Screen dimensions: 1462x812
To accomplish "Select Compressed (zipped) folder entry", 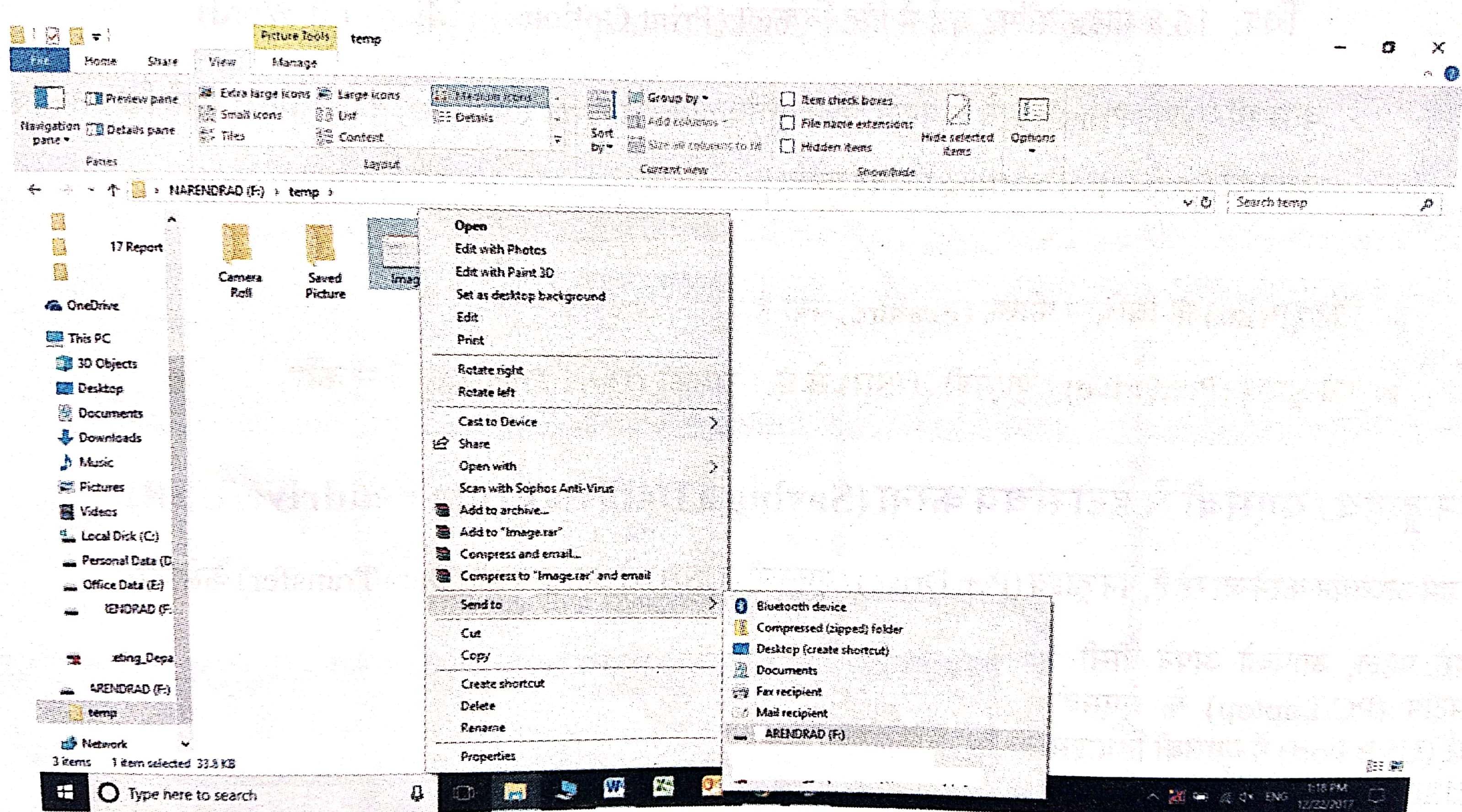I will click(828, 629).
